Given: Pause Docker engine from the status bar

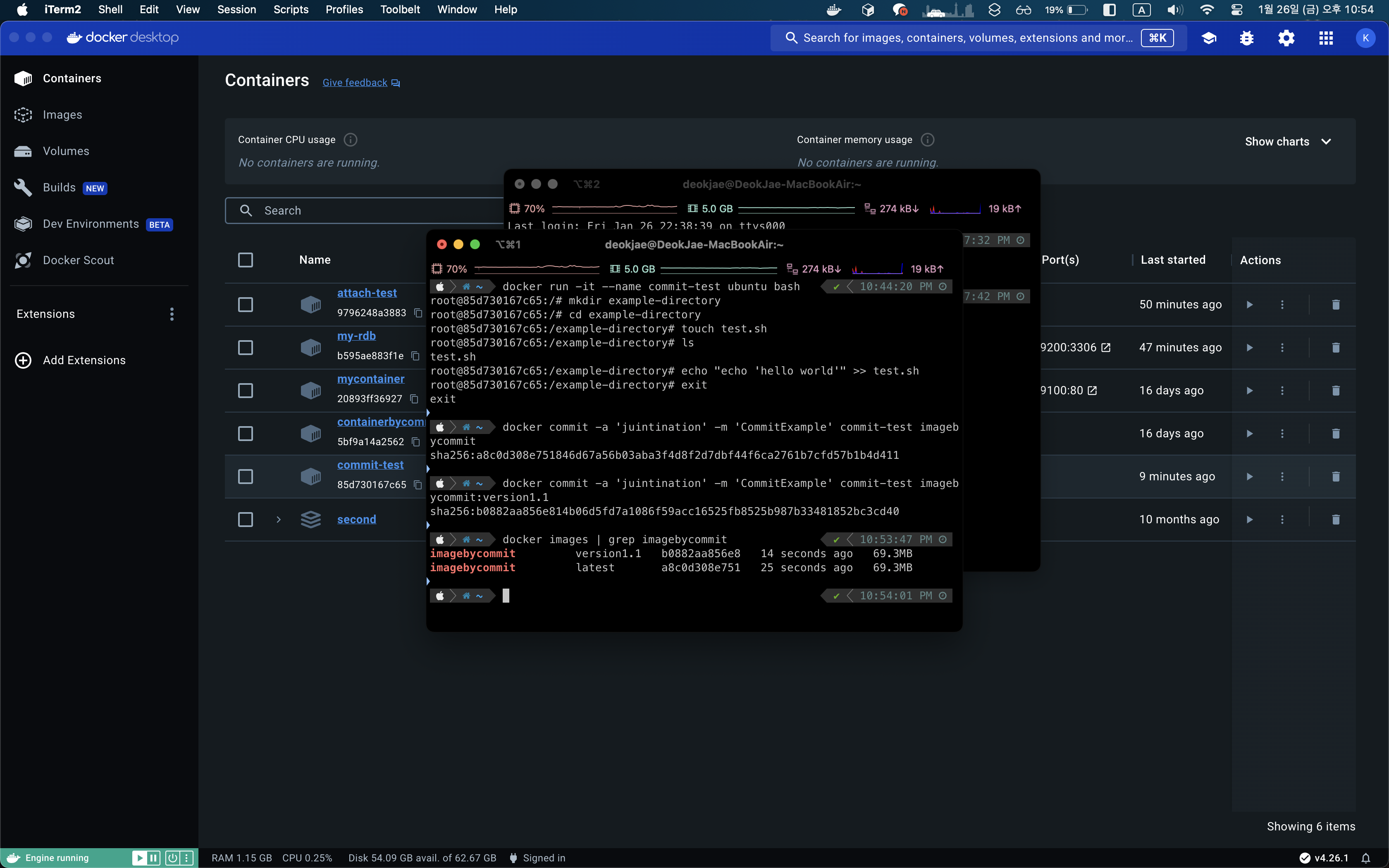Looking at the screenshot, I should 153,858.
